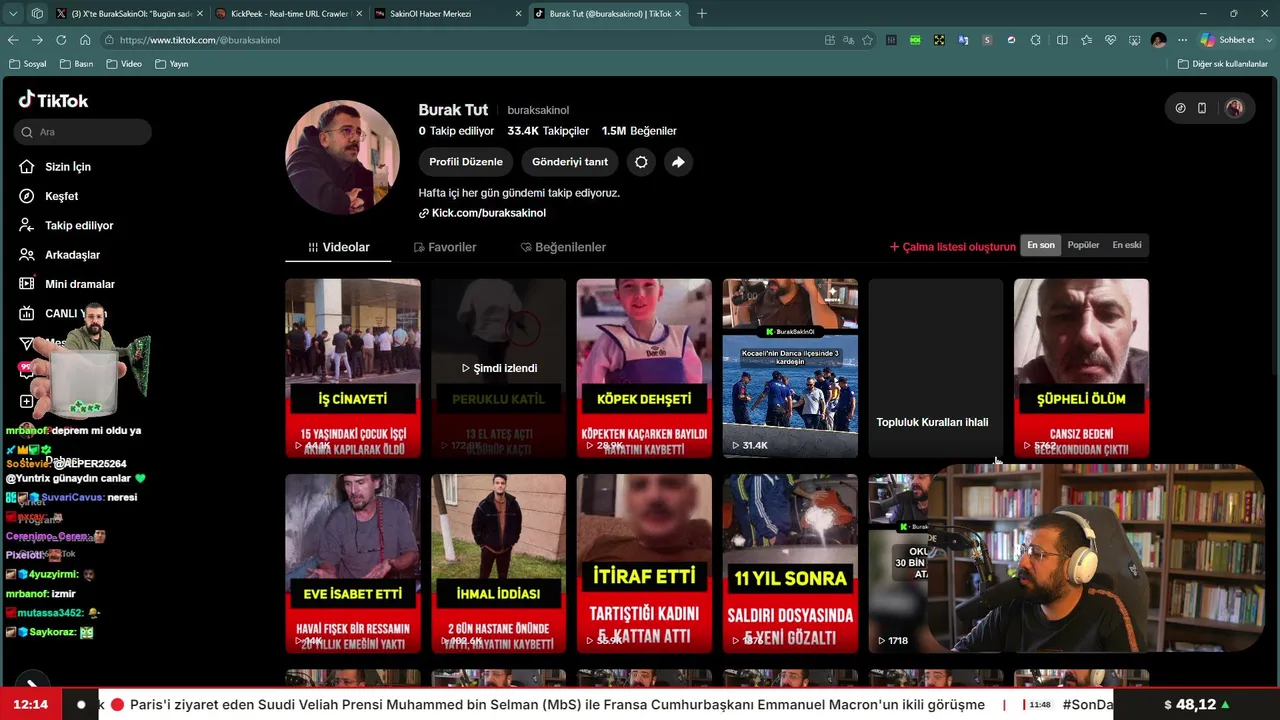The width and height of the screenshot is (1280, 720).
Task: Open the Edge workspaces icon
Action: [37, 14]
